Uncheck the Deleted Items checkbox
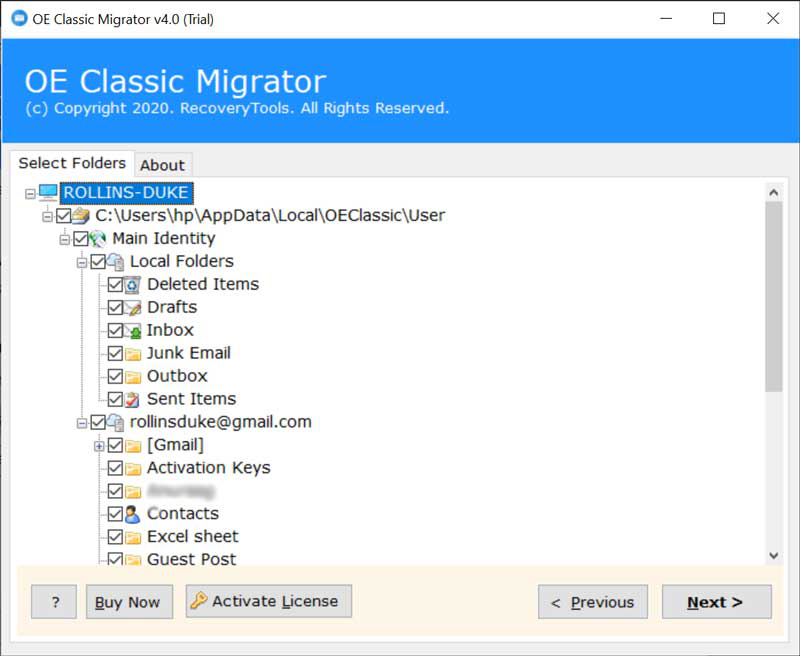This screenshot has width=800, height=656. click(x=115, y=285)
